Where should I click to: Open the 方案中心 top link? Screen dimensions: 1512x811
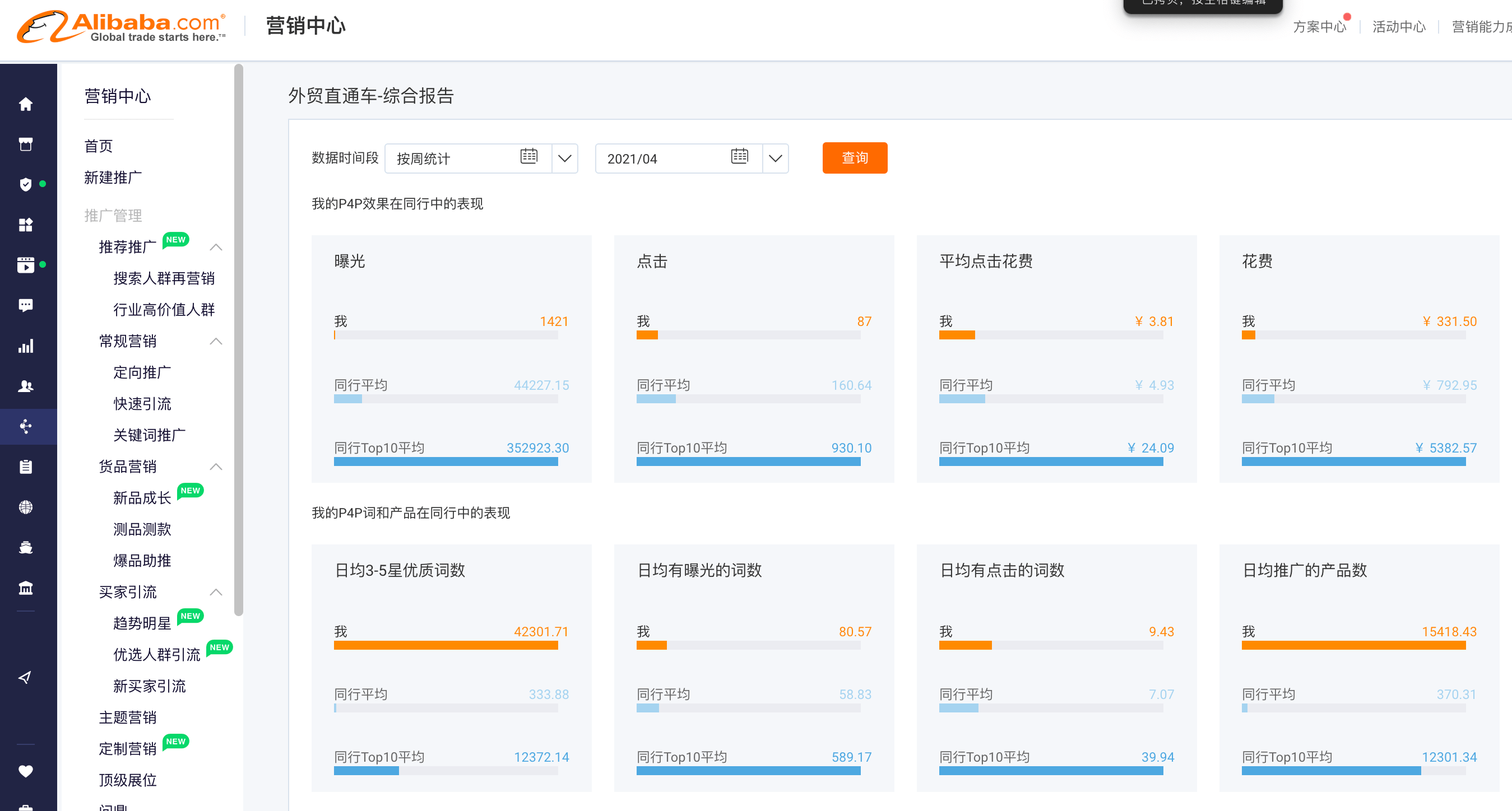tap(1319, 27)
